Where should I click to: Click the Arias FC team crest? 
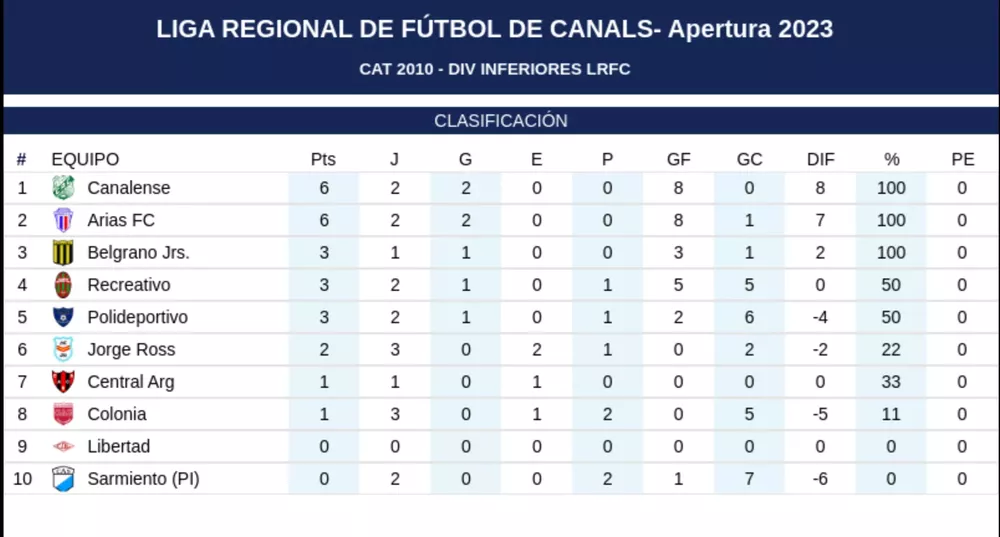coord(63,220)
